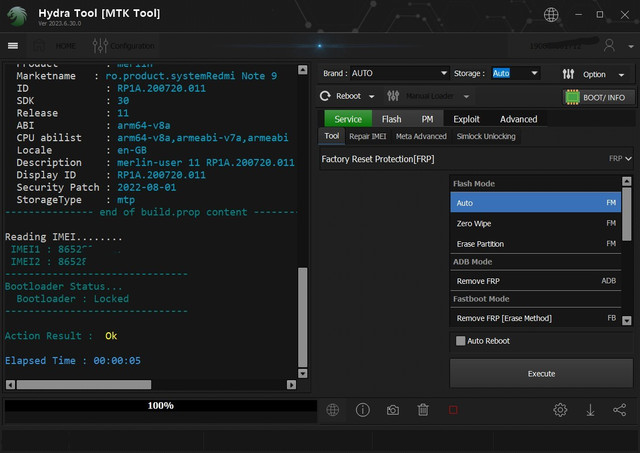Viewport: 640px width, 453px height.
Task: Open the user account profile icon
Action: click(x=609, y=45)
